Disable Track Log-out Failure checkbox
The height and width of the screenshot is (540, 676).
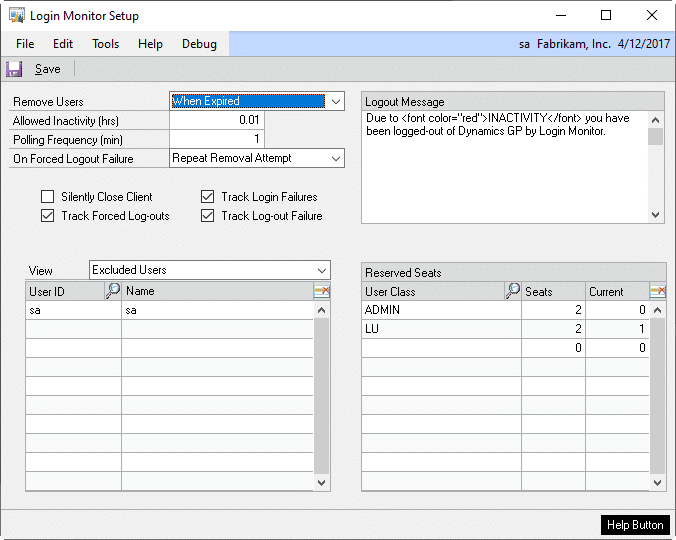click(208, 216)
